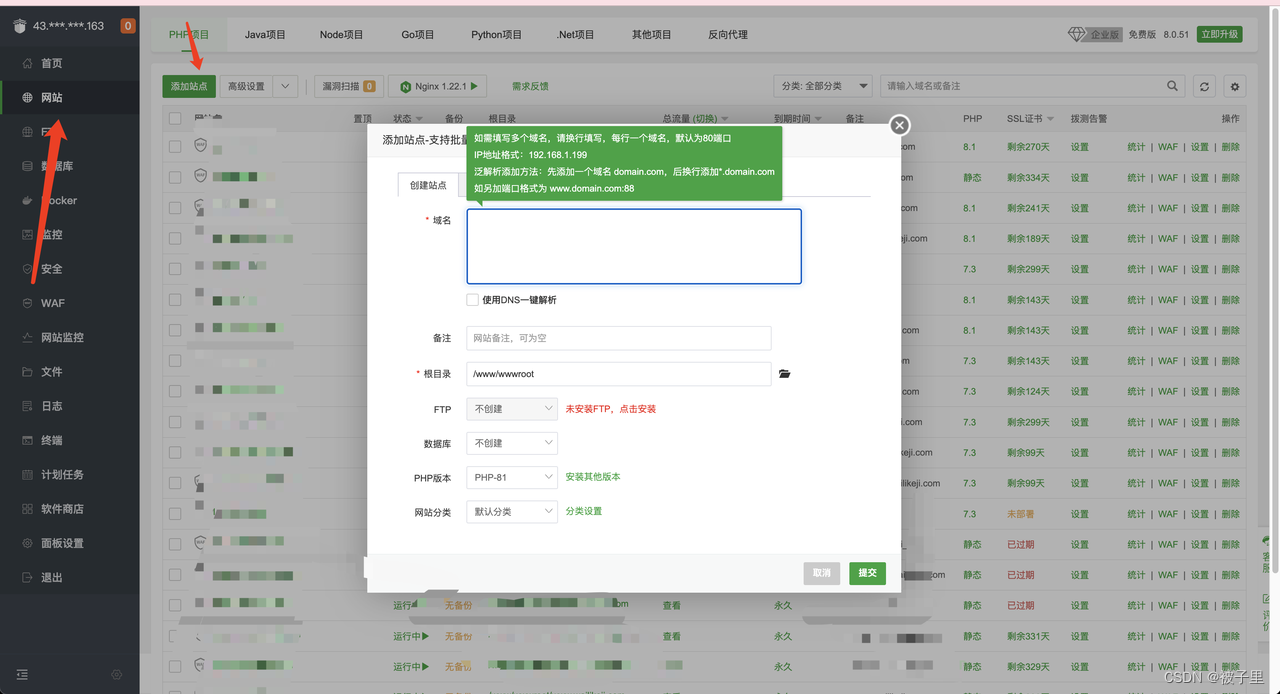Click the 安装其他版本 link
Image resolution: width=1280 pixels, height=694 pixels.
coord(593,477)
